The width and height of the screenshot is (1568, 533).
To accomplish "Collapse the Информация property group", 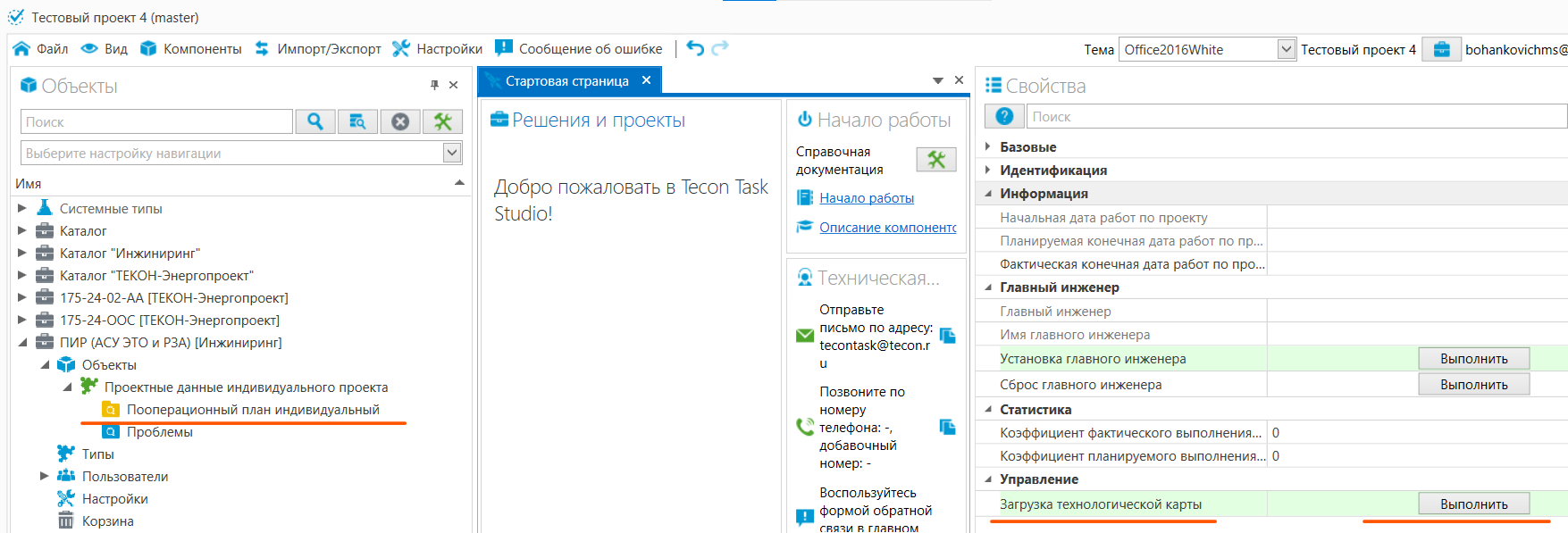I will tap(988, 193).
